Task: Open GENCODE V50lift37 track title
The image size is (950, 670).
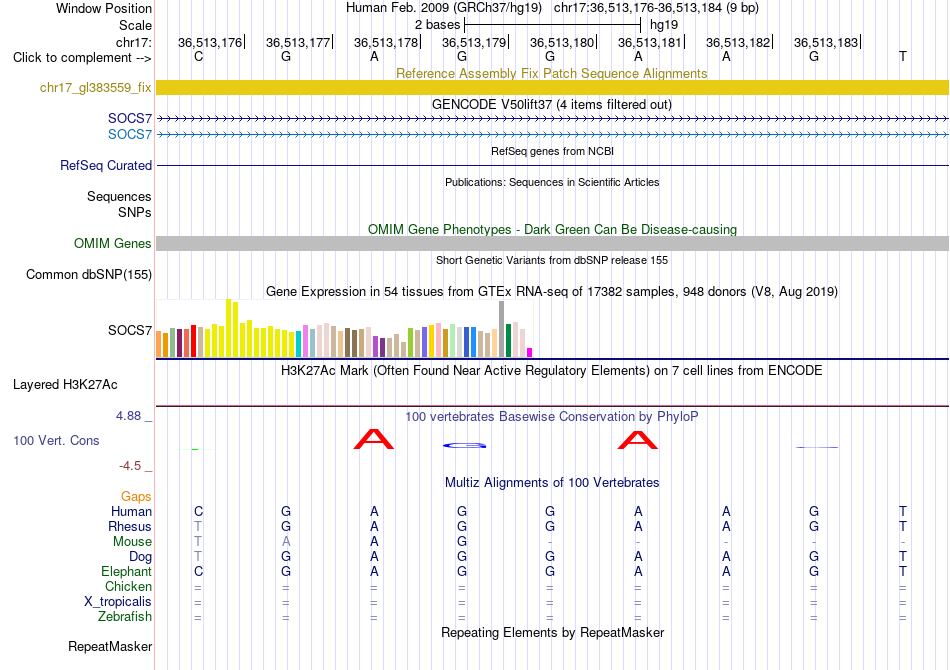Action: [551, 104]
